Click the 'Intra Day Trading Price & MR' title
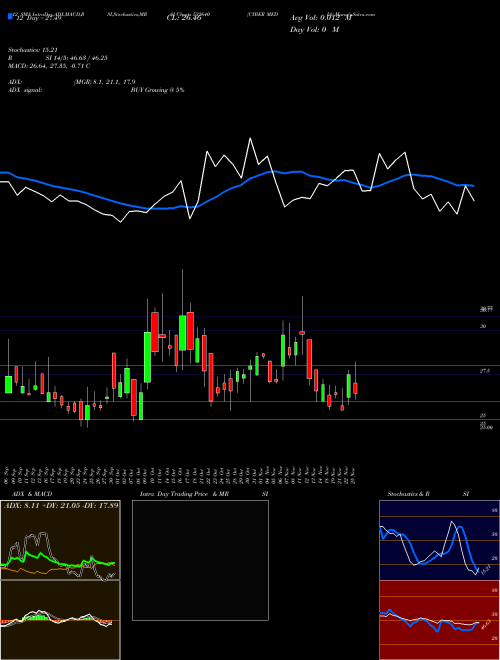 coord(184,494)
